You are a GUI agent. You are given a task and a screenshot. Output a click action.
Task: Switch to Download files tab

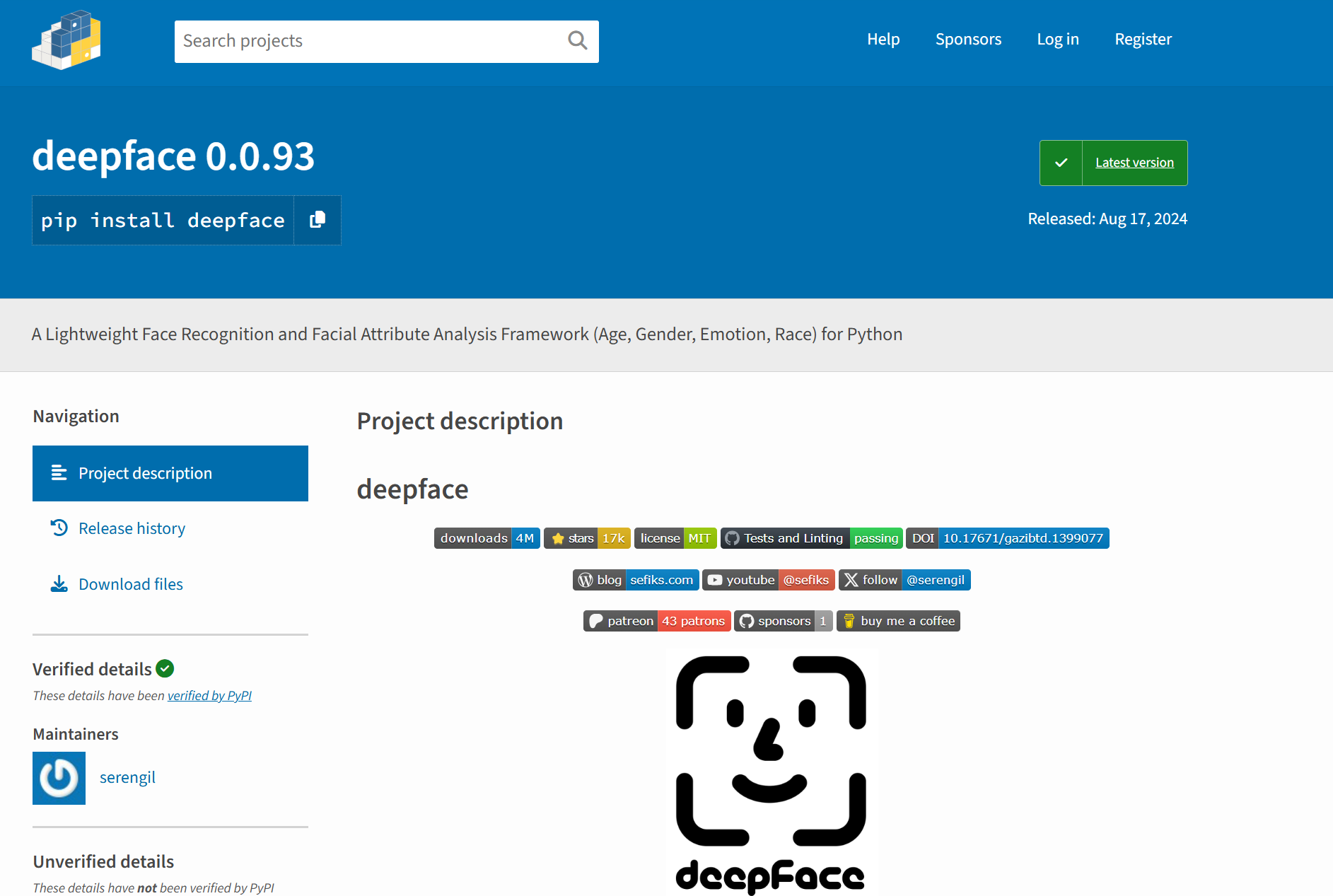pos(170,584)
